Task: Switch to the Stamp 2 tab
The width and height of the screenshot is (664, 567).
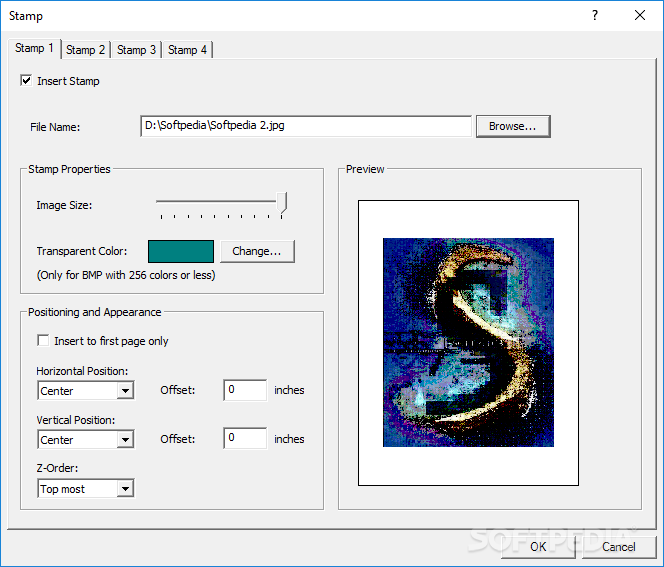Action: pyautogui.click(x=86, y=50)
